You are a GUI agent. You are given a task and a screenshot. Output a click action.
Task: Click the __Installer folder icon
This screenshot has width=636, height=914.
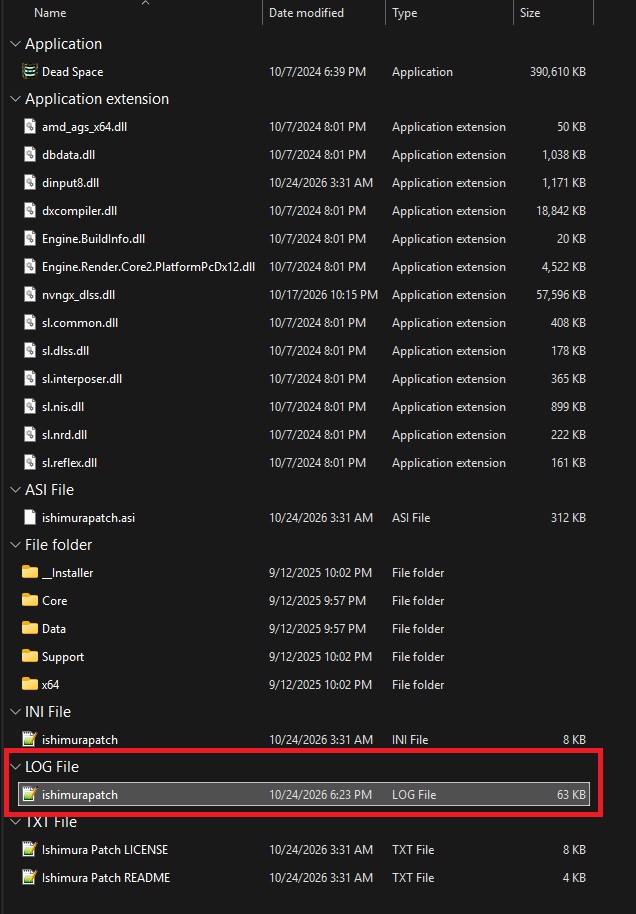[x=30, y=572]
